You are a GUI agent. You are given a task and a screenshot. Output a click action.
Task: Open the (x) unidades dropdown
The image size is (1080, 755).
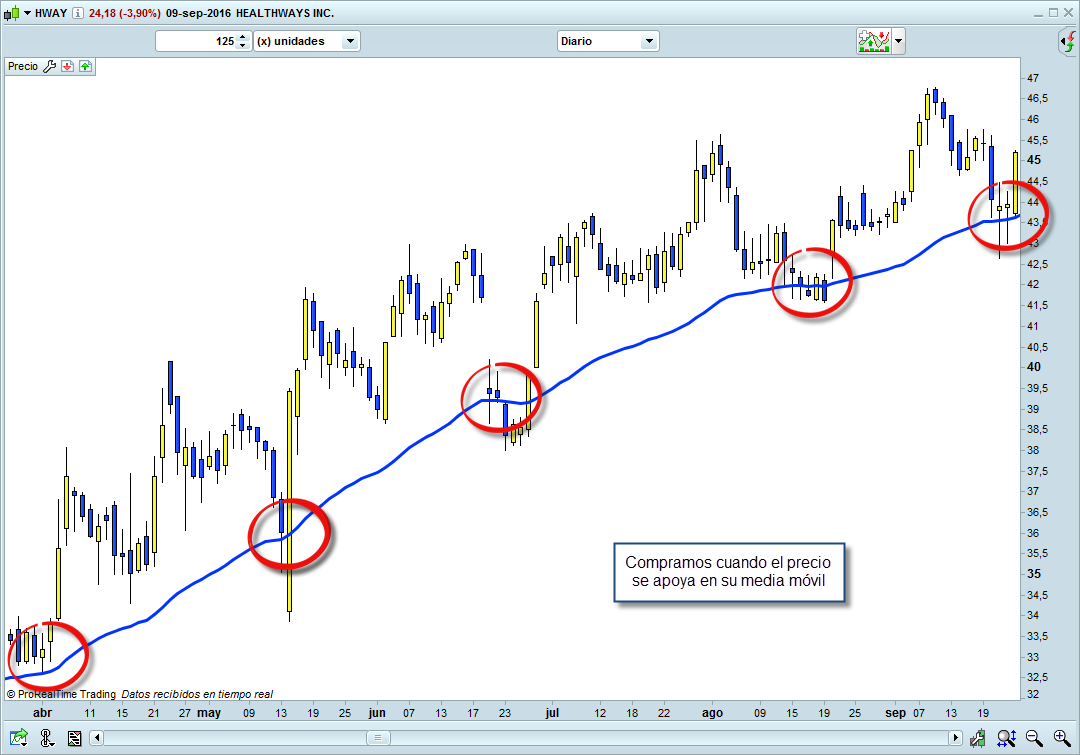348,40
